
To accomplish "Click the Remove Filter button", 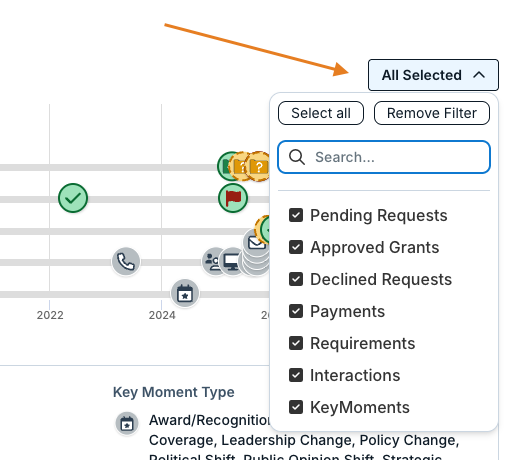I will [432, 113].
